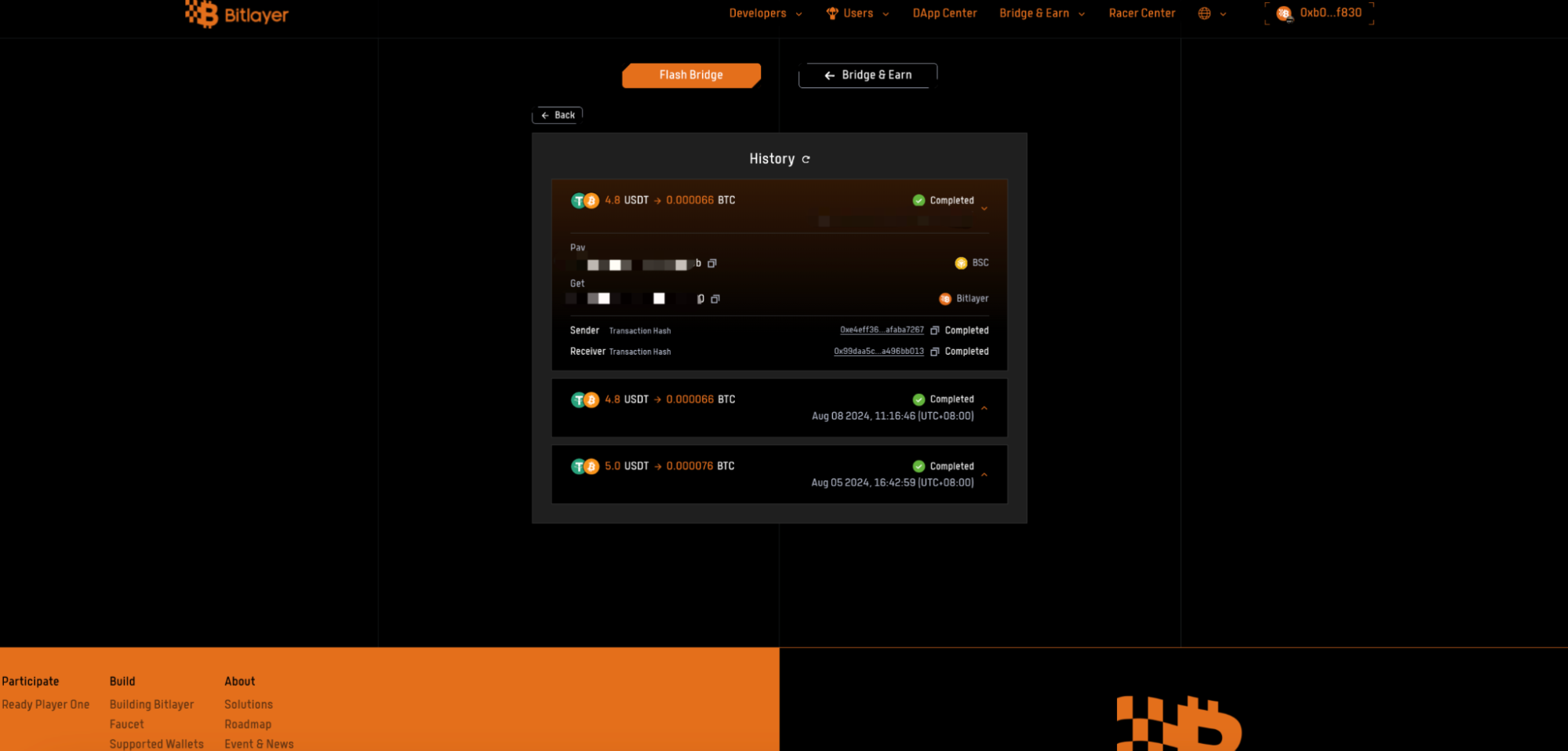Open the Solutions footer link
This screenshot has height=751, width=1568.
pyautogui.click(x=249, y=705)
